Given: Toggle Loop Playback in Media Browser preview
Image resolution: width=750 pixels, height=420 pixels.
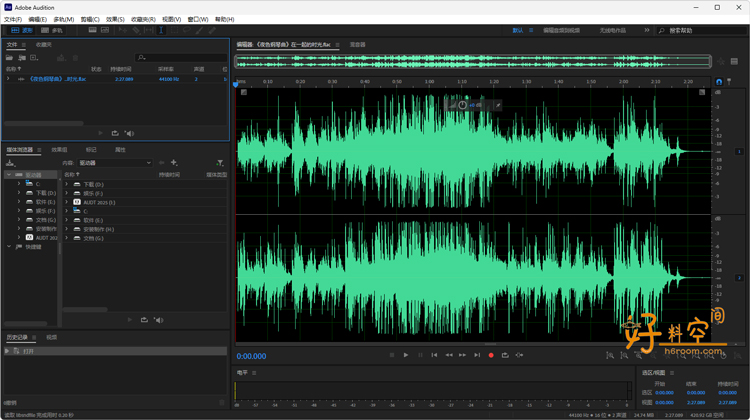Looking at the screenshot, I should click(x=144, y=320).
